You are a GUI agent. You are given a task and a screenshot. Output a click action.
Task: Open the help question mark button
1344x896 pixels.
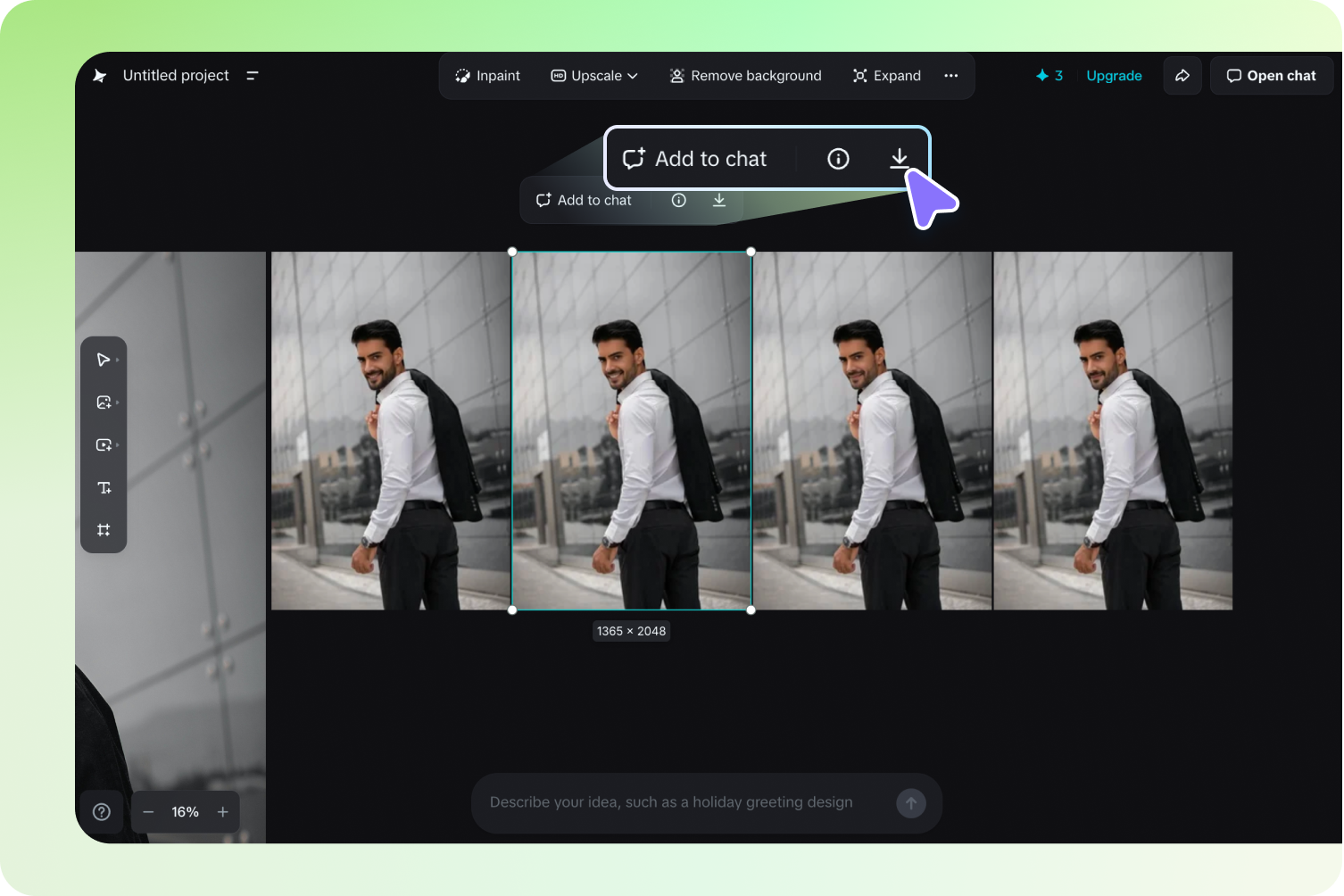pos(102,812)
